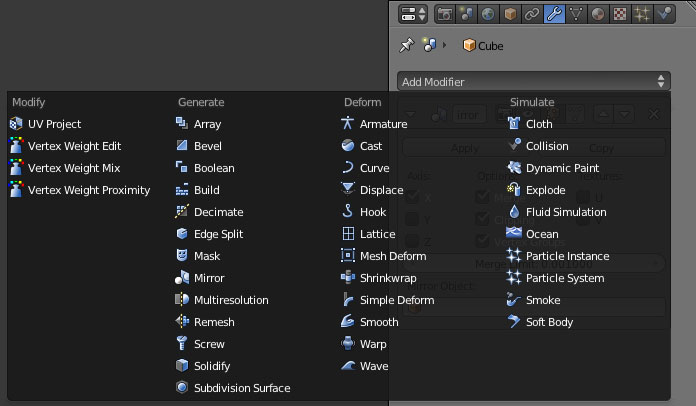The height and width of the screenshot is (406, 696).
Task: Toggle the pin icon beside the Cube breadcrumb
Action: 406,45
